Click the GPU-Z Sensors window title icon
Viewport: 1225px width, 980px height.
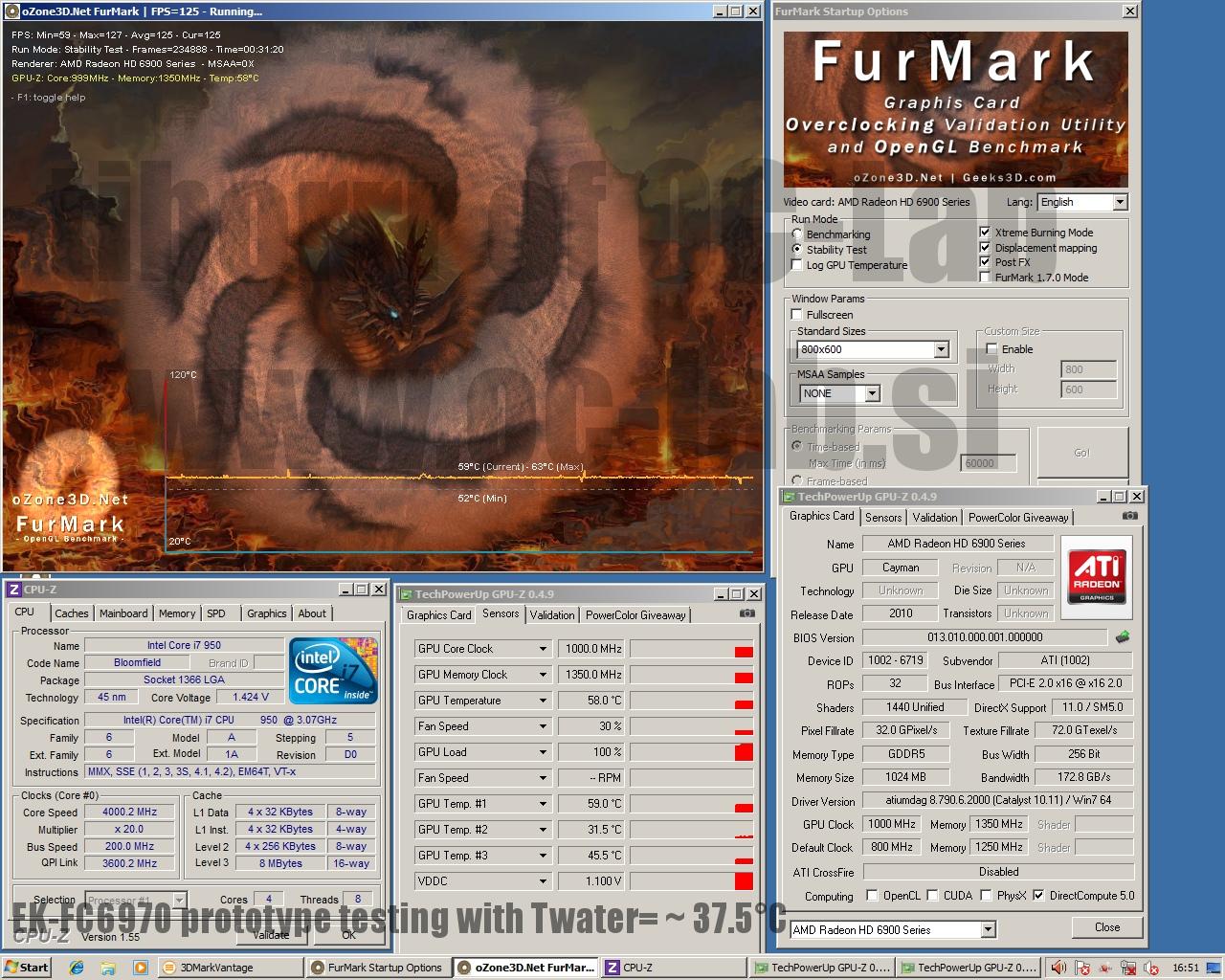[x=407, y=594]
